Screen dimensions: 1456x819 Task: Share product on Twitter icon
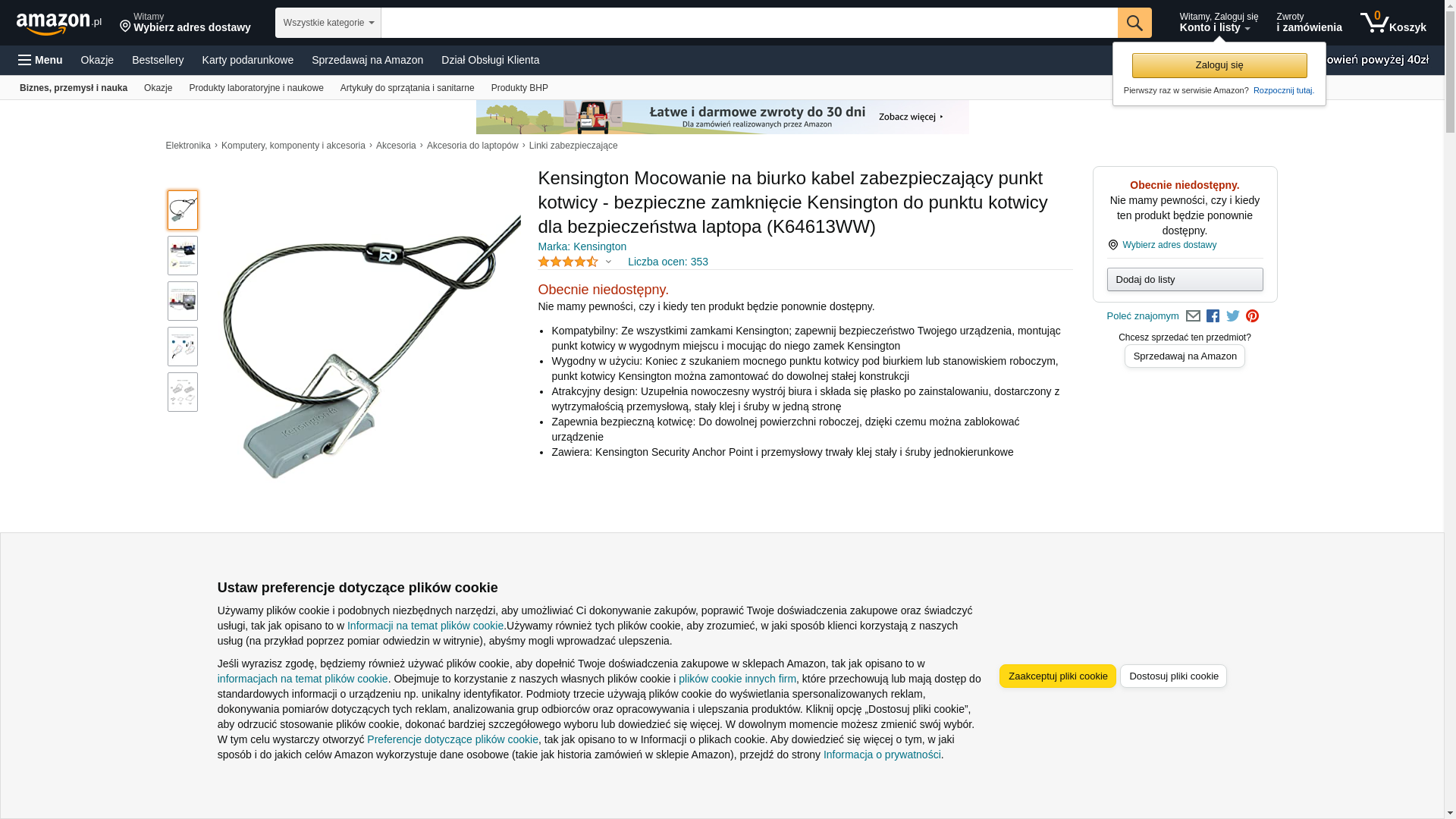point(1233,316)
